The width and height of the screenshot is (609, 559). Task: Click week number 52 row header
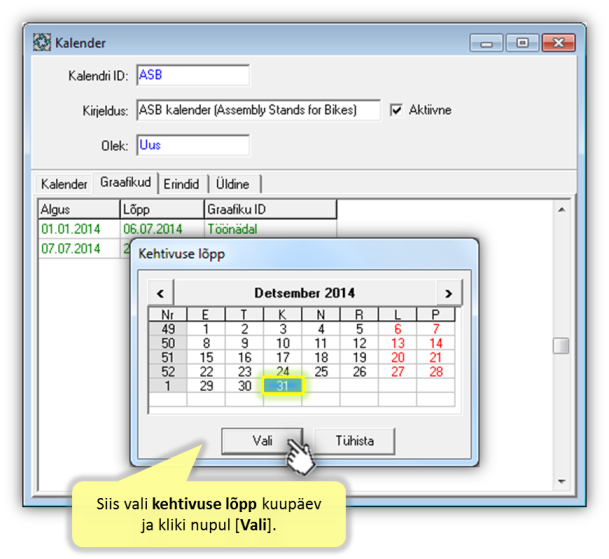tap(168, 371)
